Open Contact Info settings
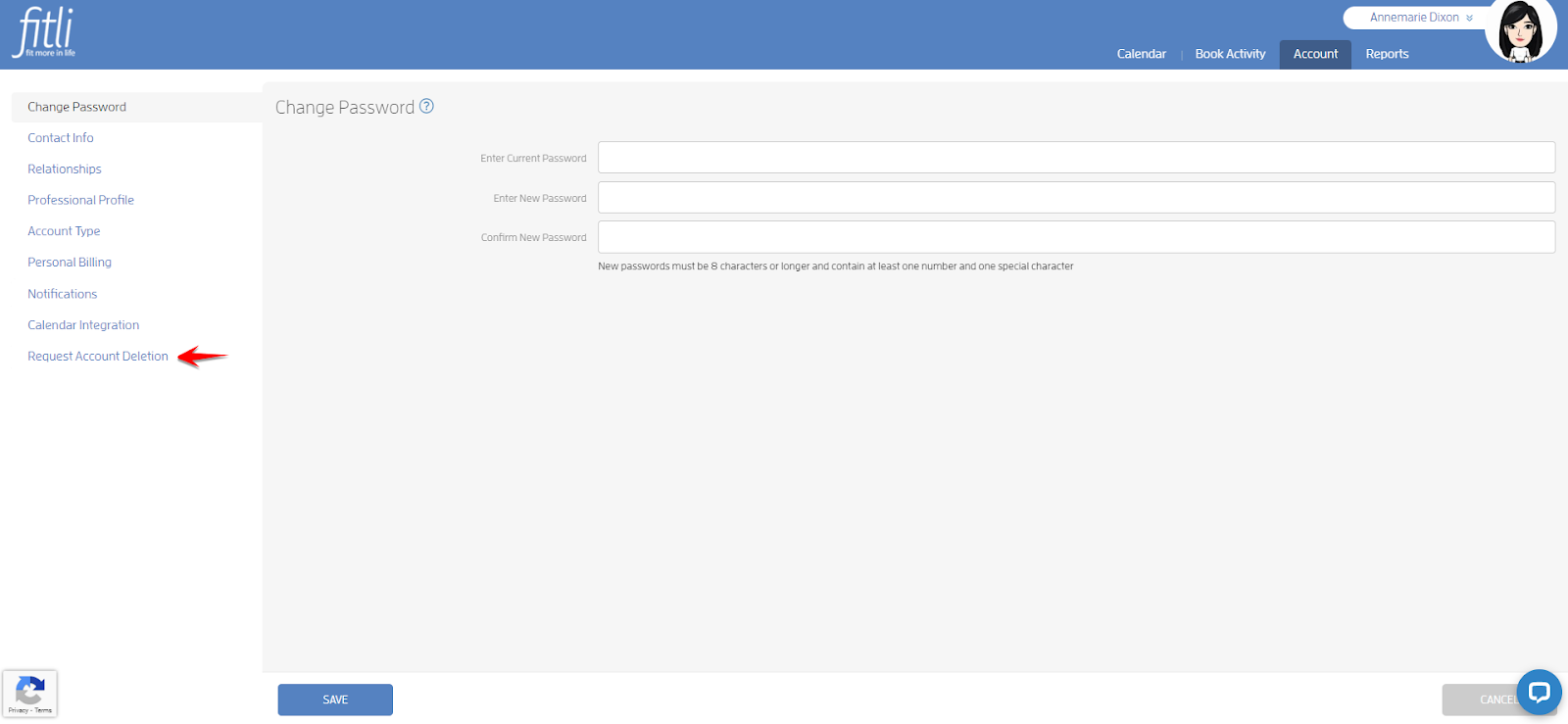 tap(61, 138)
